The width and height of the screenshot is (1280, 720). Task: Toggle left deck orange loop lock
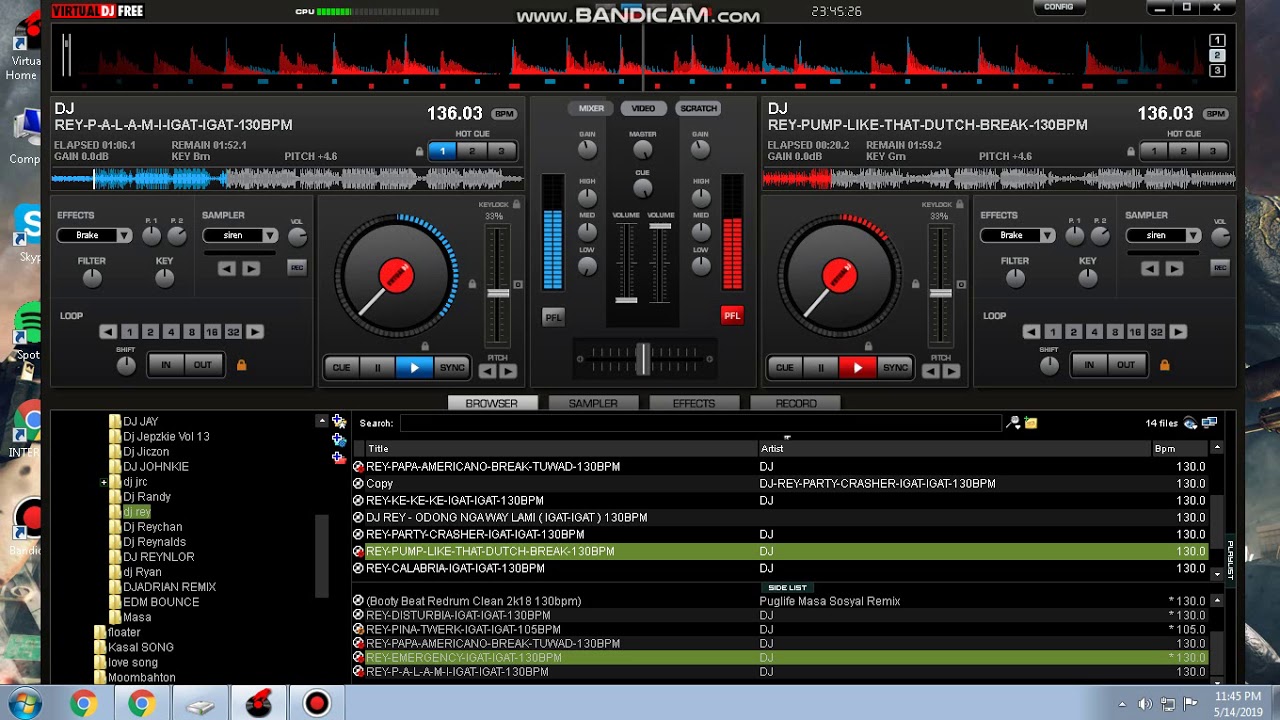(x=241, y=365)
